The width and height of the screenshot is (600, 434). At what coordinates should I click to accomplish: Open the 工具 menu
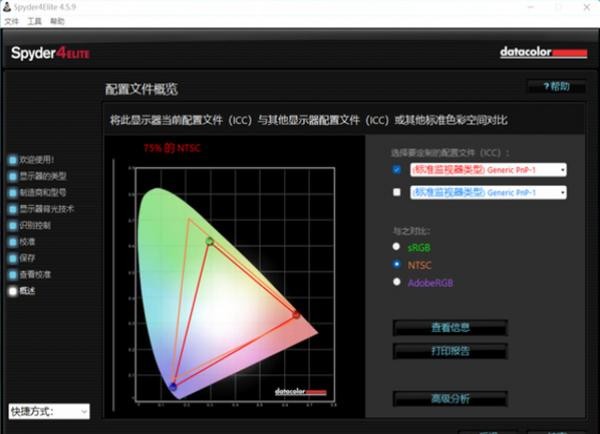pyautogui.click(x=34, y=21)
